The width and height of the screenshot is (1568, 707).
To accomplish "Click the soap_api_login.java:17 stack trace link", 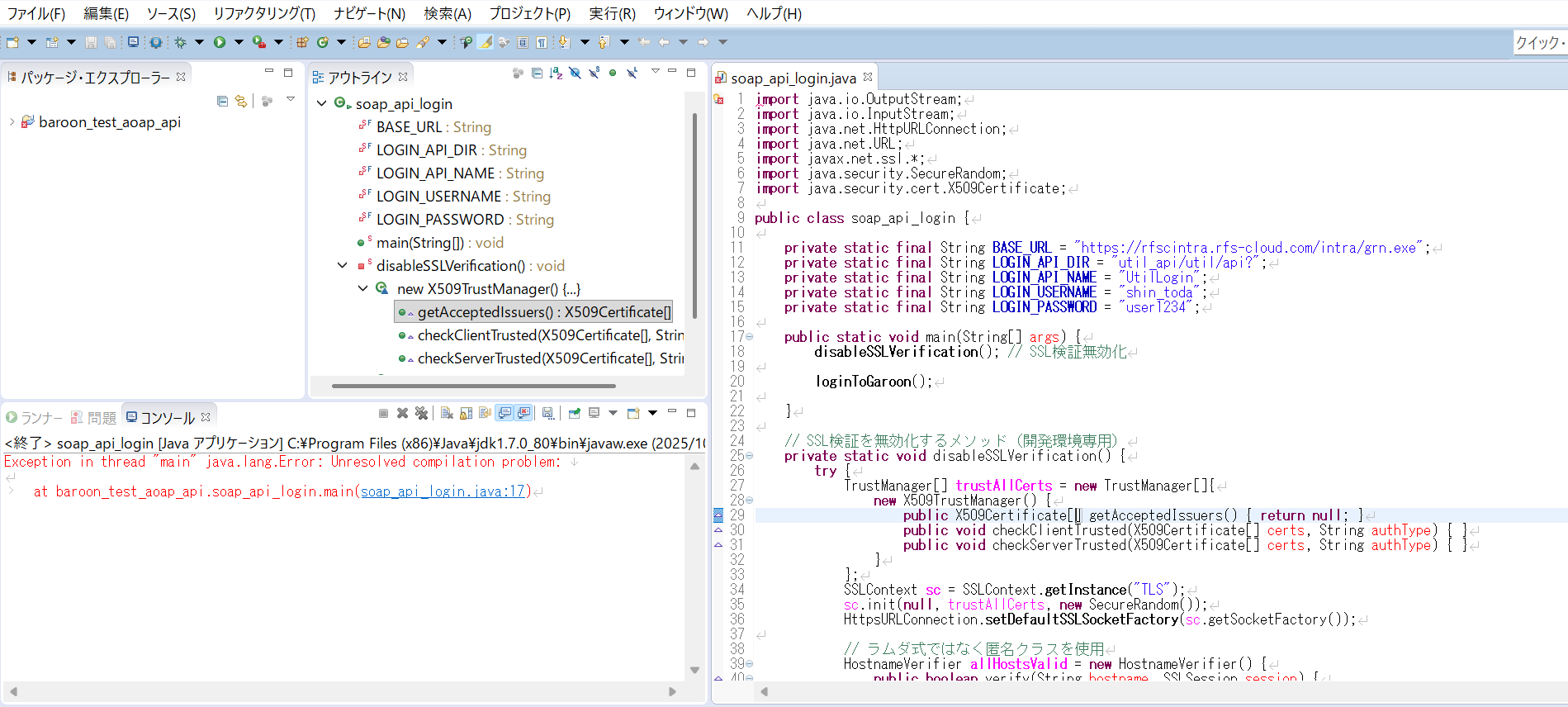I will tap(444, 491).
